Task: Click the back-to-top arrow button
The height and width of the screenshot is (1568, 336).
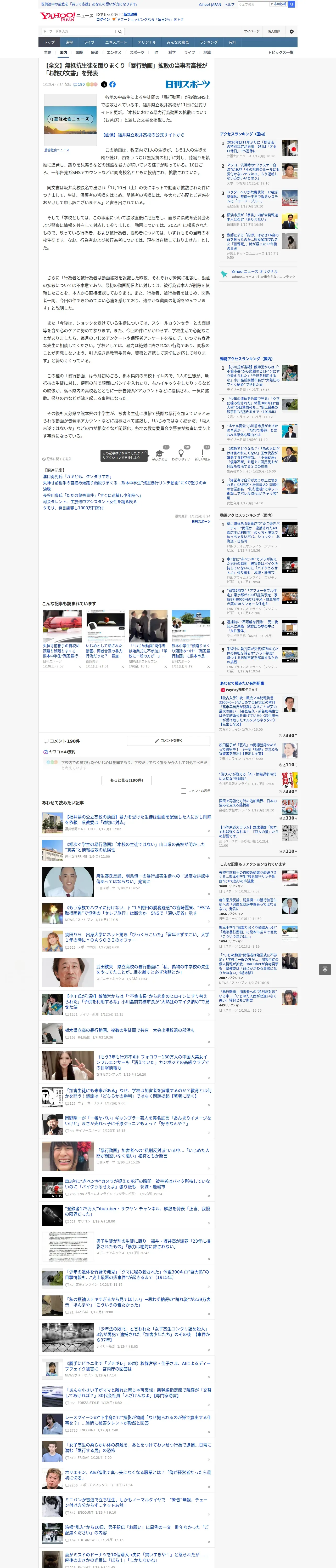Action: coord(325,969)
